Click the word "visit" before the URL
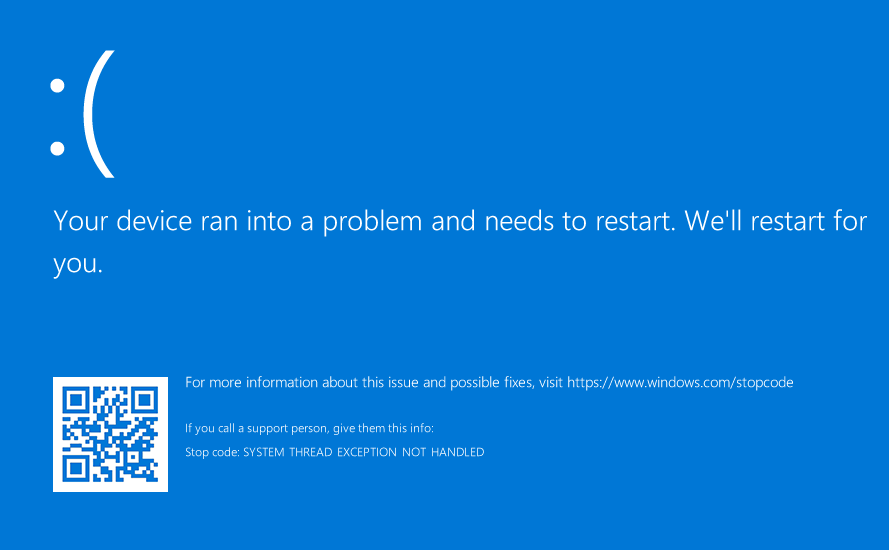Screen dimensions: 889x550 point(551,382)
